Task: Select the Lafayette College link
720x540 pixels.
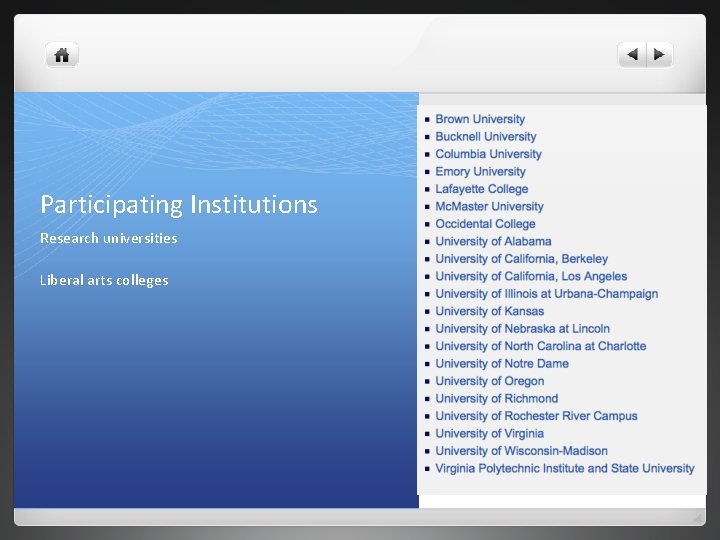Action: 482,189
